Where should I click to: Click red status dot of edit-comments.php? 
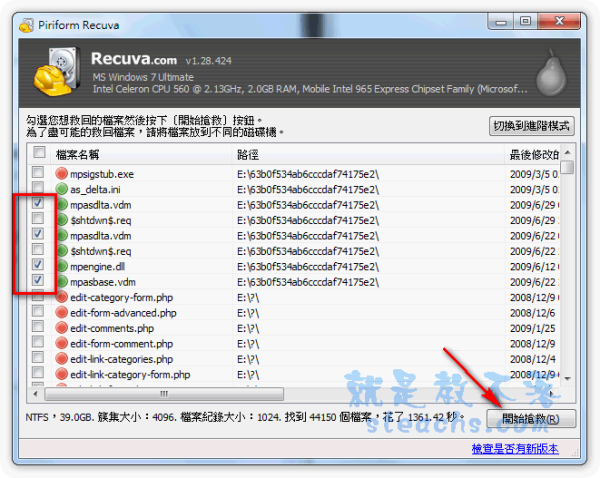coord(61,328)
